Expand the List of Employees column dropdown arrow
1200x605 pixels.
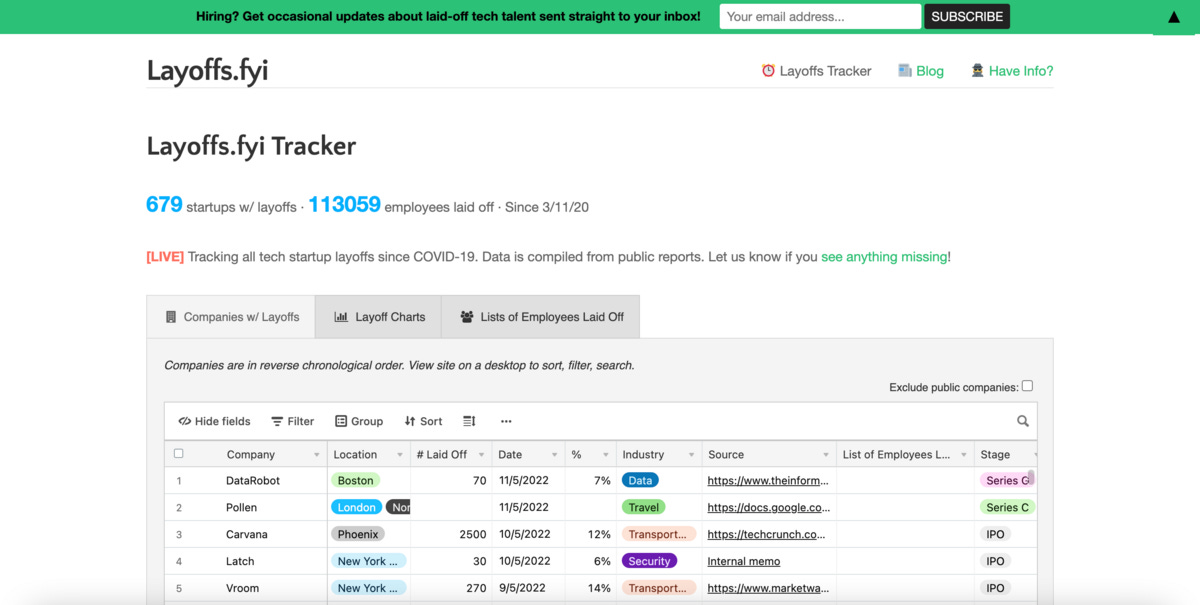coord(964,455)
